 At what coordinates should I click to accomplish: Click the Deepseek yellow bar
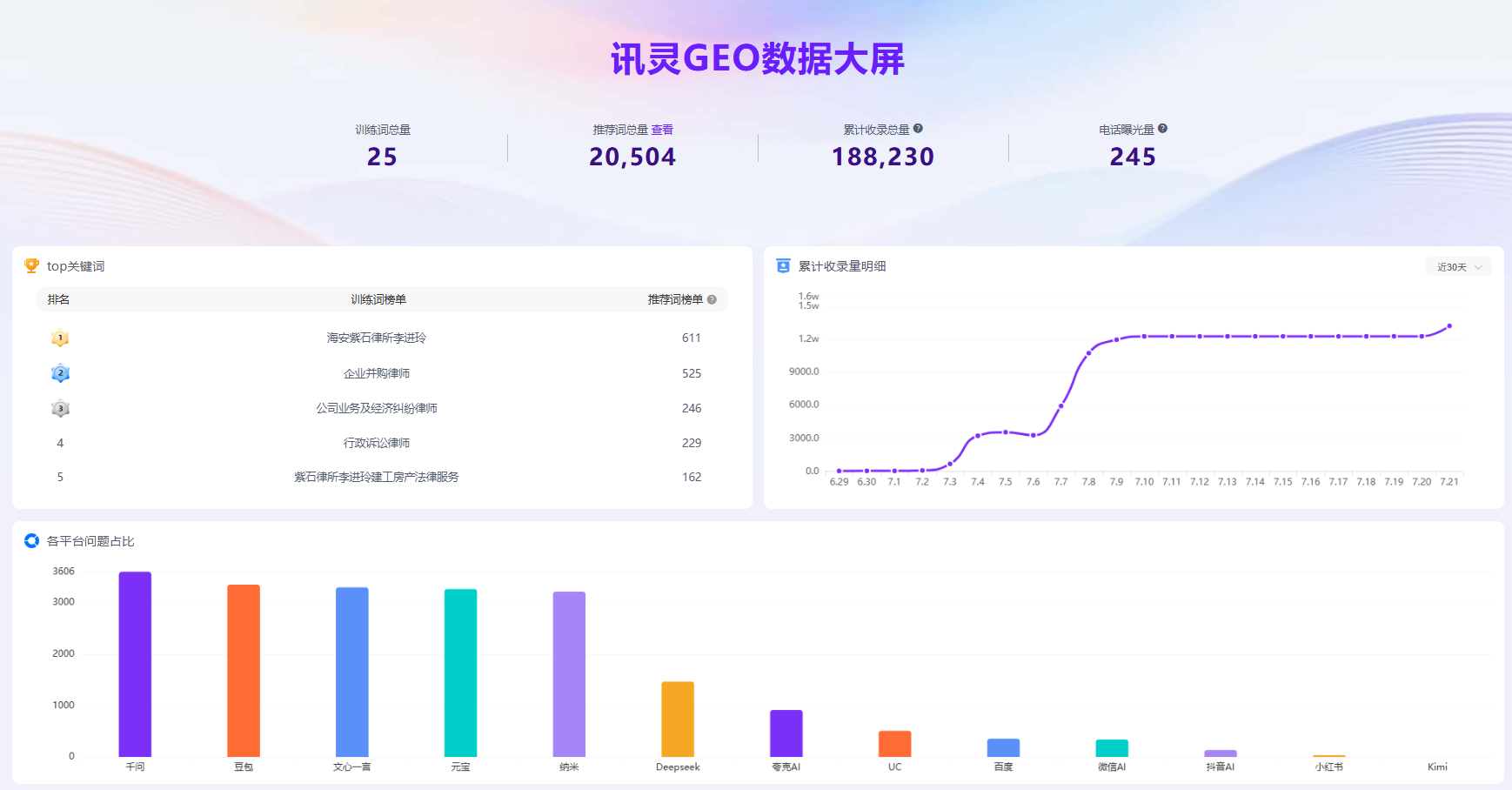tap(678, 719)
